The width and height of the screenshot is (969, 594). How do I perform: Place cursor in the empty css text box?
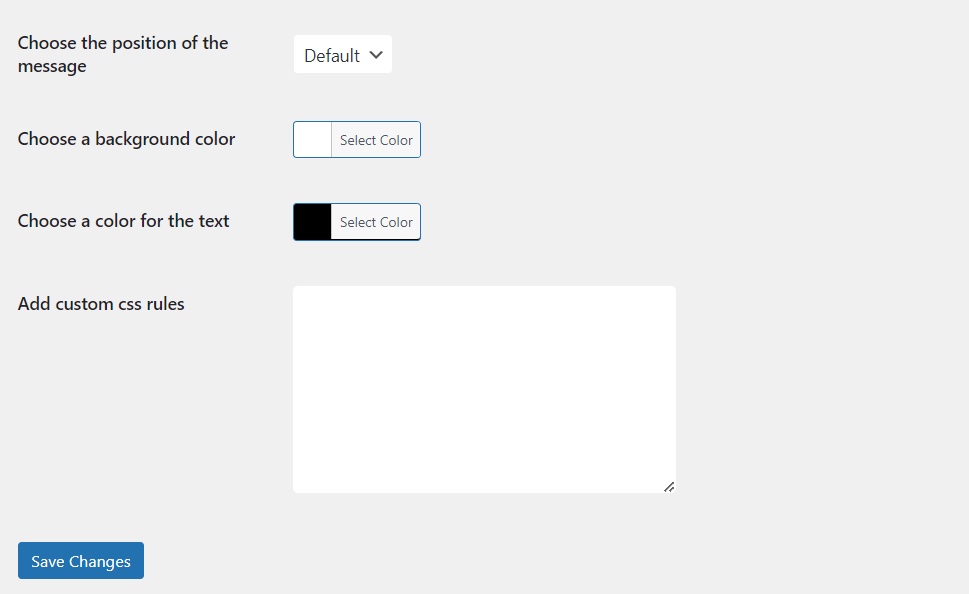484,389
